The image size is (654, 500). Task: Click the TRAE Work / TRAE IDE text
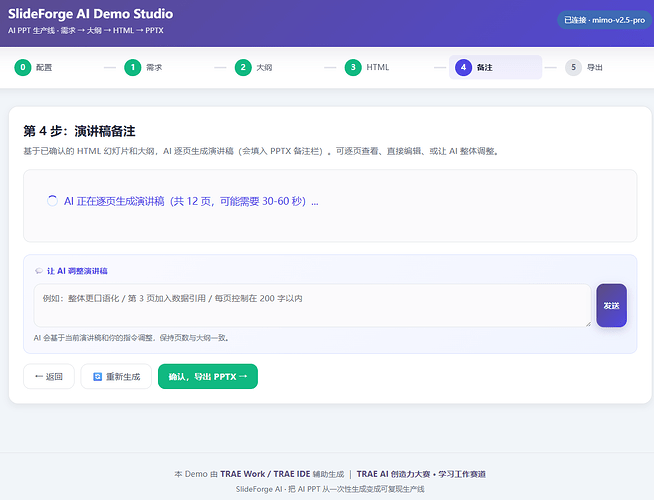click(265, 474)
